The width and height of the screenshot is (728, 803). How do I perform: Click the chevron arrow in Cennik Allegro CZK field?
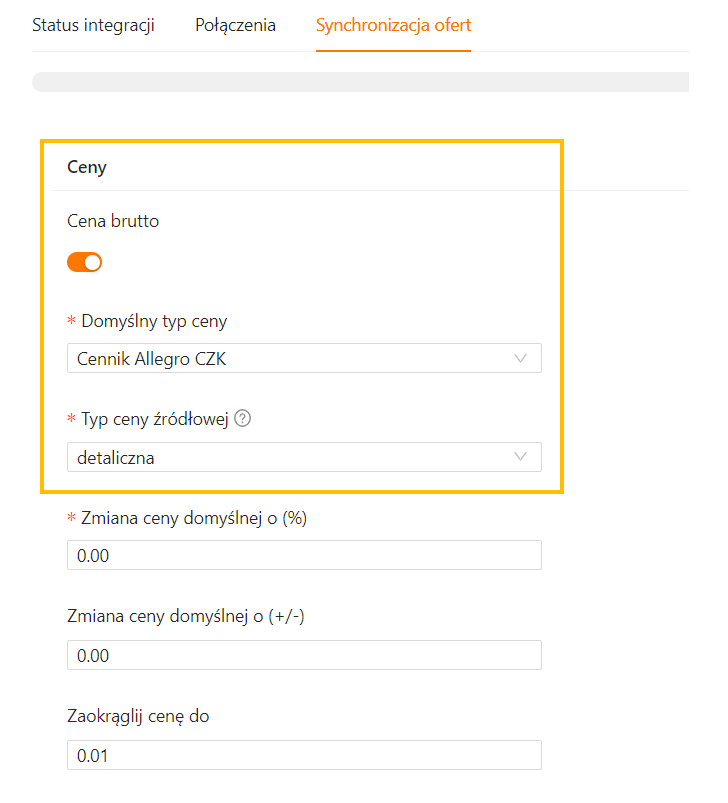point(520,358)
